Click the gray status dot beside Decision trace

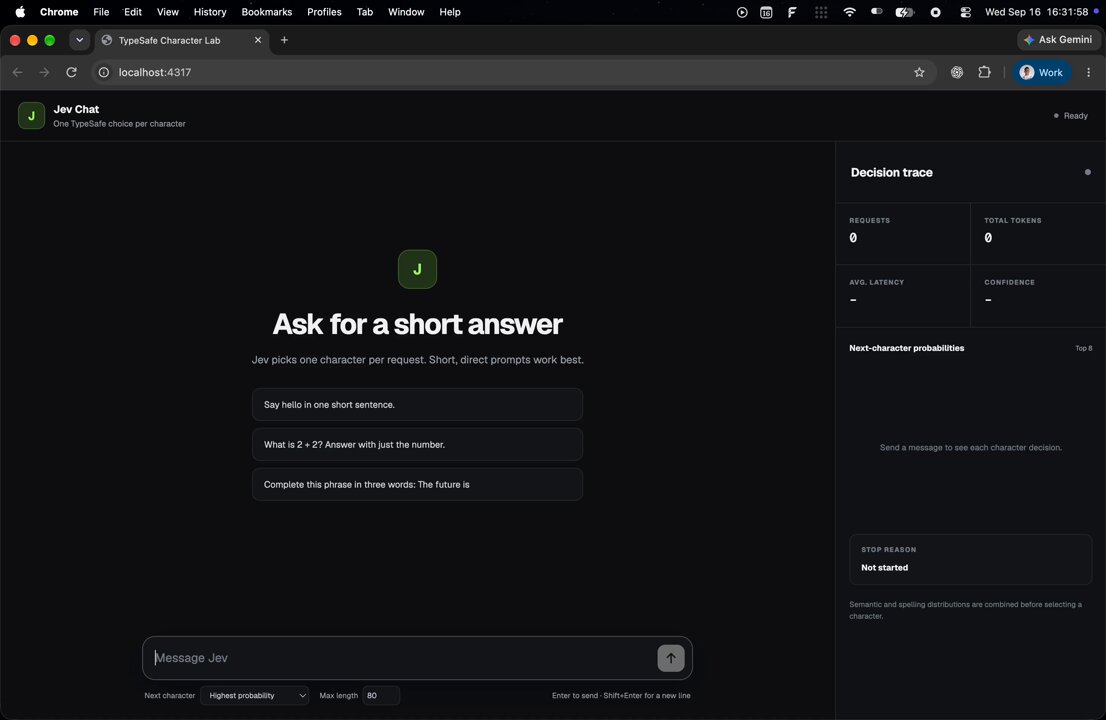click(1088, 172)
